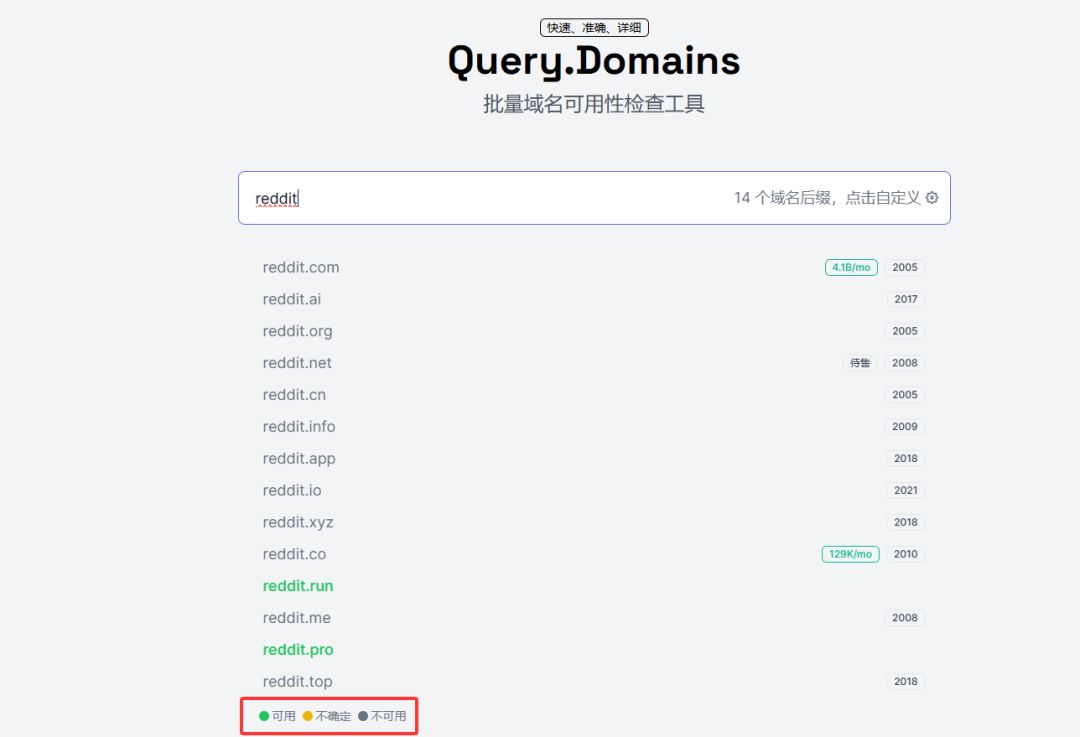Open the reddit.cn result
This screenshot has width=1080, height=737.
[x=294, y=395]
